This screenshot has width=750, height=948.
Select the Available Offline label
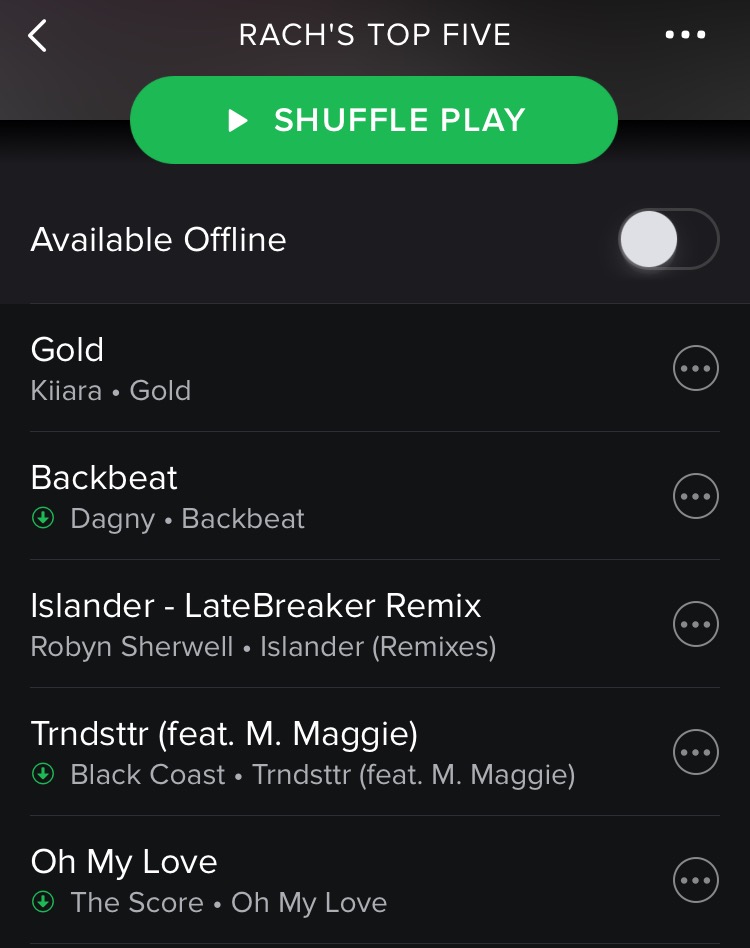click(x=158, y=239)
